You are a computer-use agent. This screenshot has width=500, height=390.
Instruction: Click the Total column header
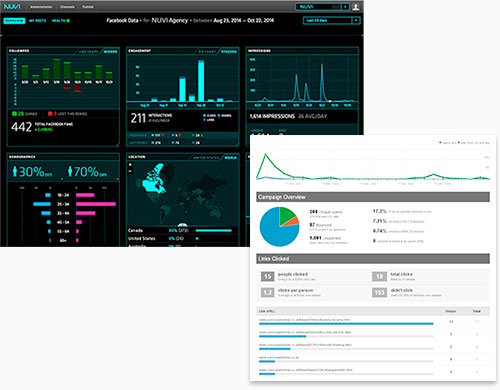coord(477,311)
